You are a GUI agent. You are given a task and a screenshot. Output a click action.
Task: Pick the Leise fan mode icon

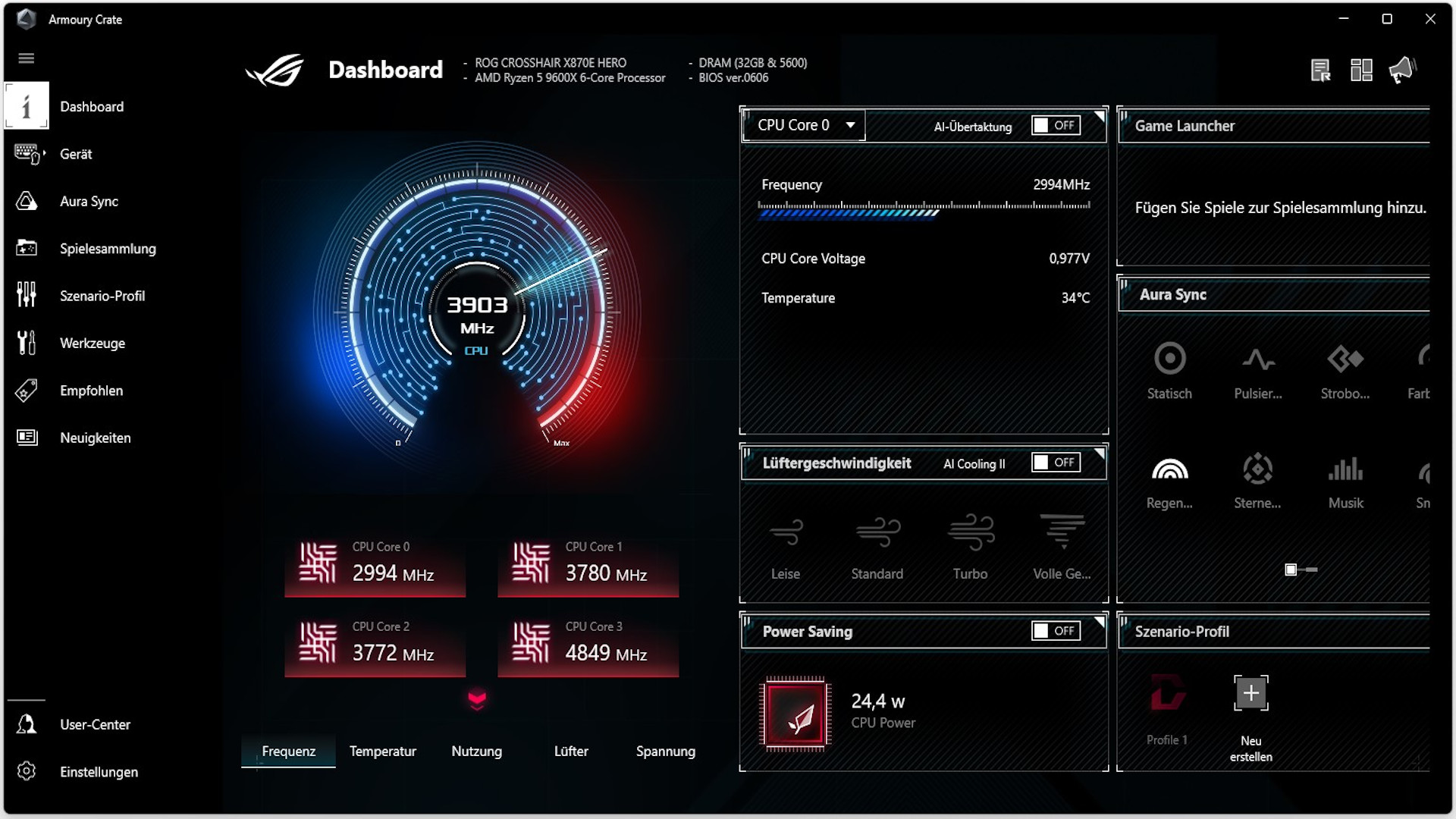[x=785, y=532]
